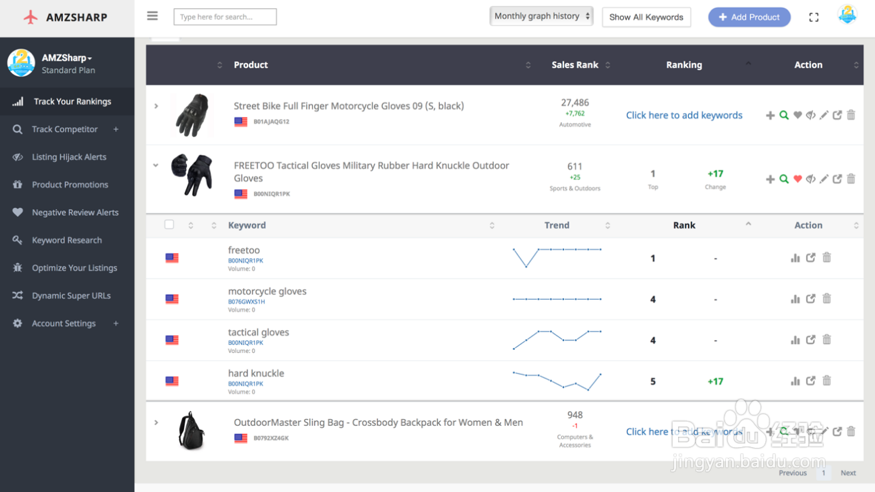Delete the hard knuckle keyword
The width and height of the screenshot is (875, 492).
point(827,381)
